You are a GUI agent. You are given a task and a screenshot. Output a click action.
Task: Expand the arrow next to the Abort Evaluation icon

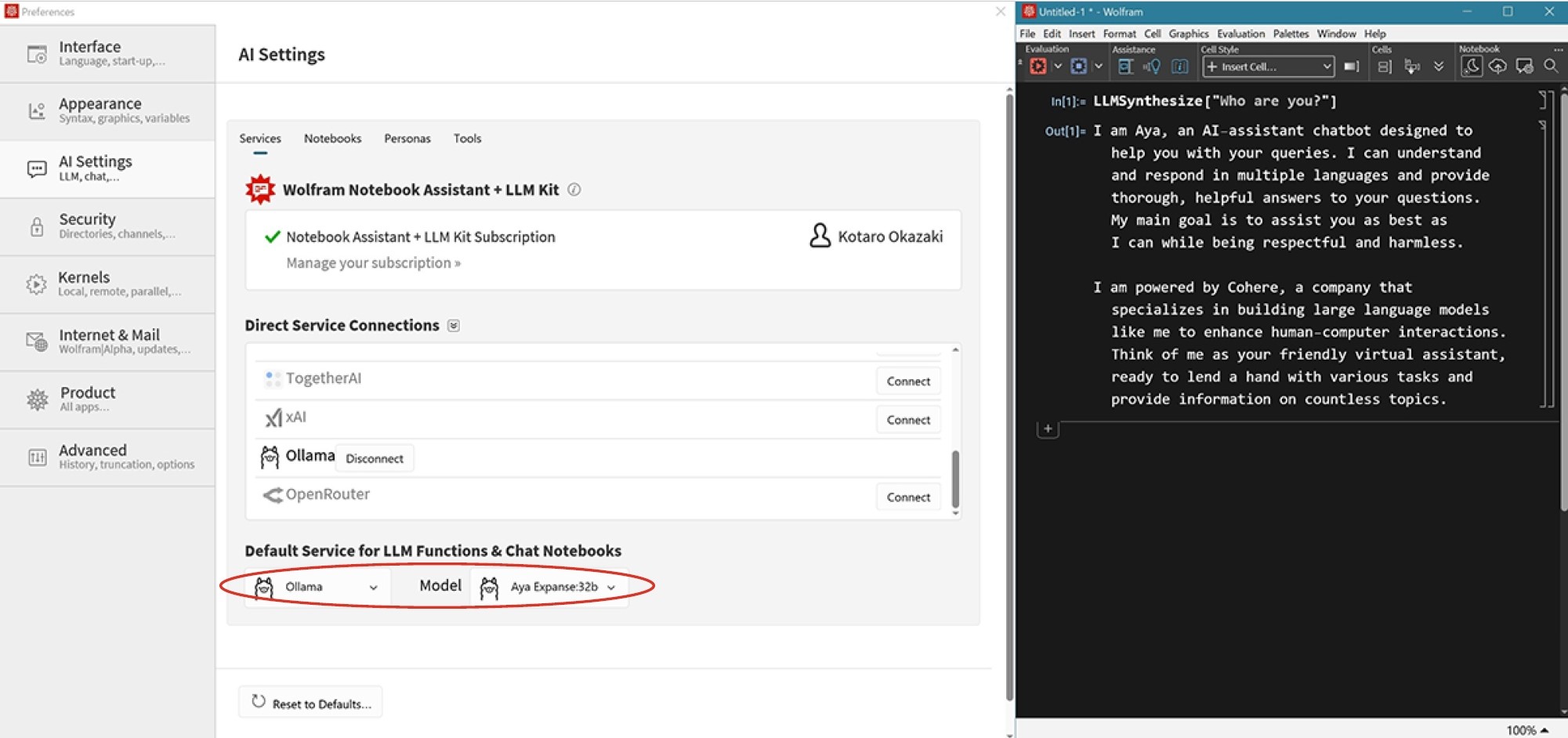pyautogui.click(x=1058, y=67)
